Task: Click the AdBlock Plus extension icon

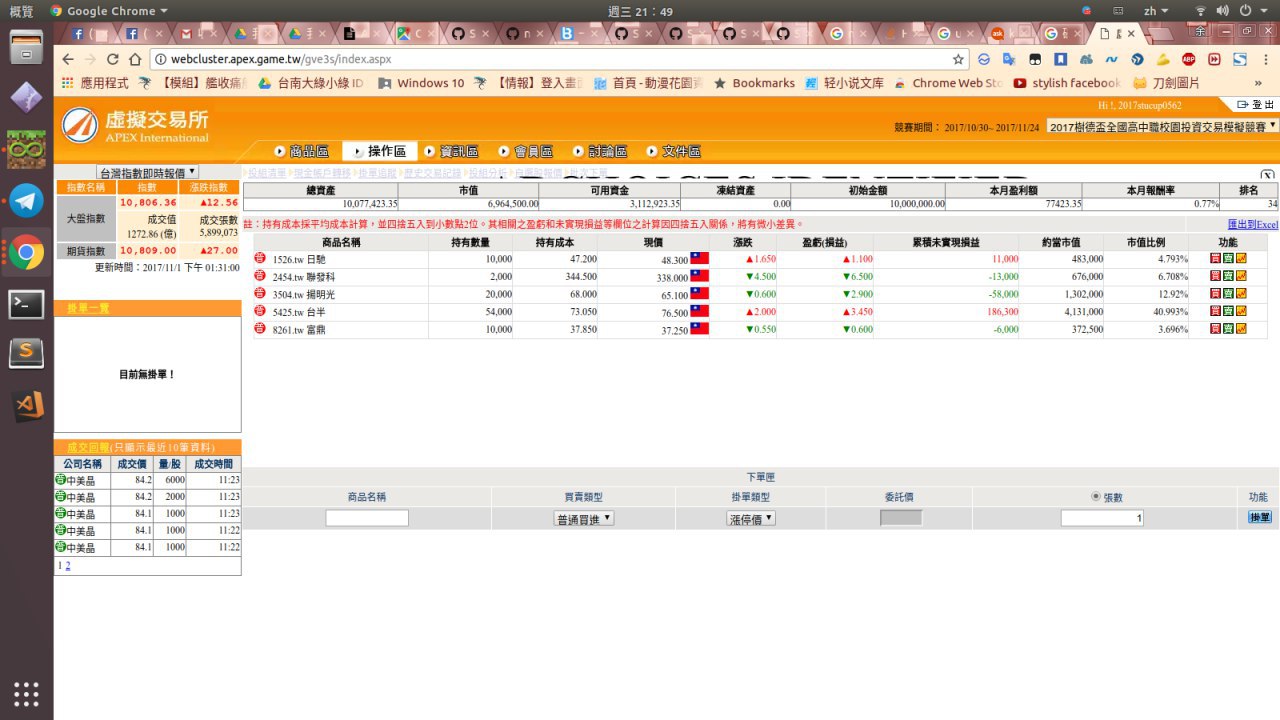Action: [1188, 59]
